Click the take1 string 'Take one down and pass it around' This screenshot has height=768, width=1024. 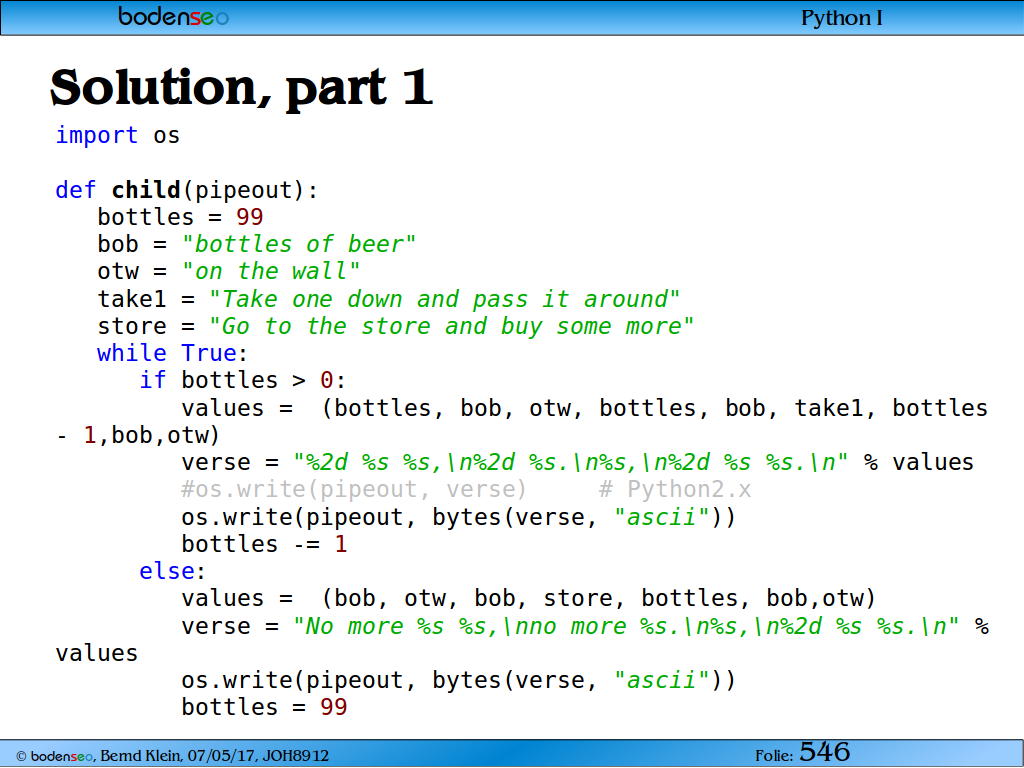tap(444, 299)
